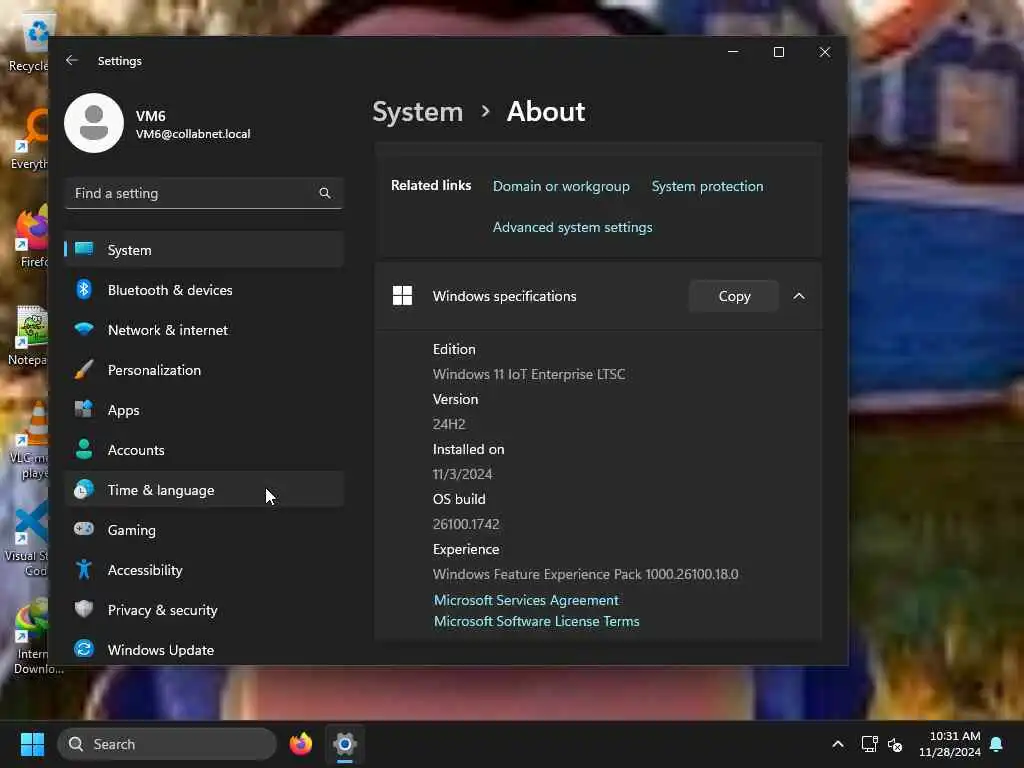Collapse the Windows specifications section

(799, 296)
